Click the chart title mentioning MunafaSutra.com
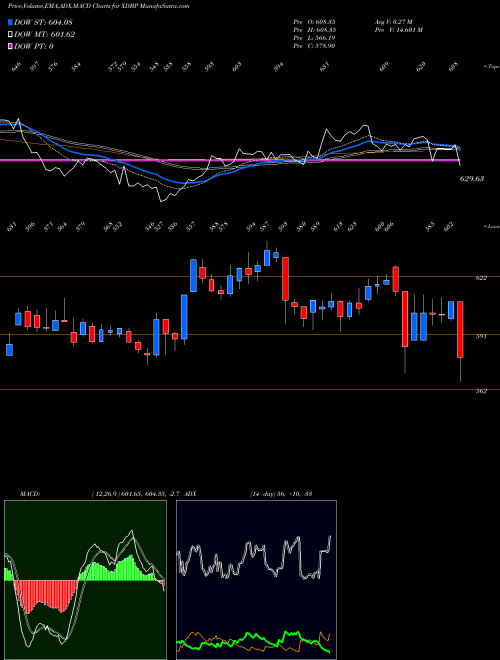The image size is (500, 660). [99, 6]
